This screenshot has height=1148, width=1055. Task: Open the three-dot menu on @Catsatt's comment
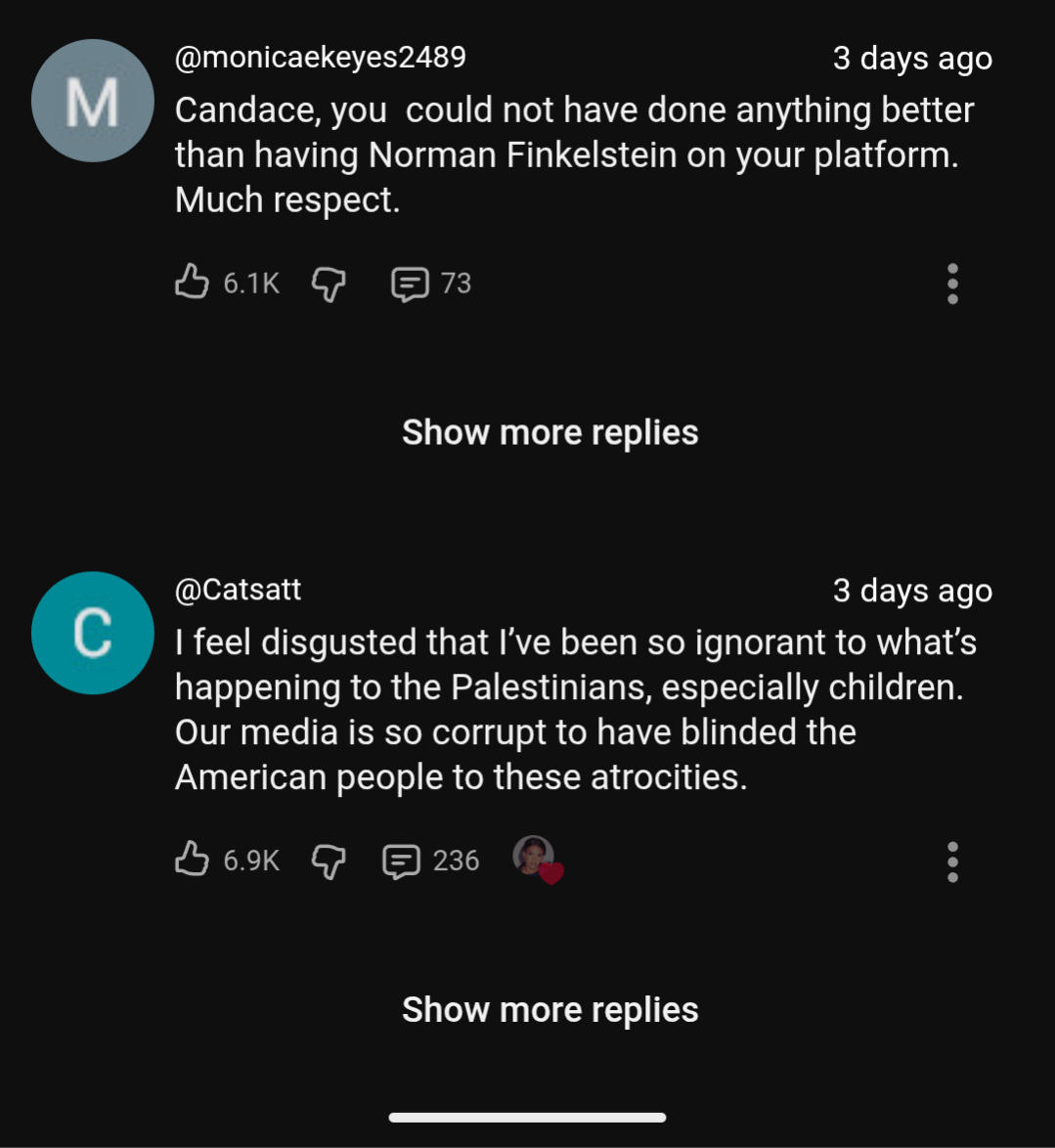(x=952, y=861)
